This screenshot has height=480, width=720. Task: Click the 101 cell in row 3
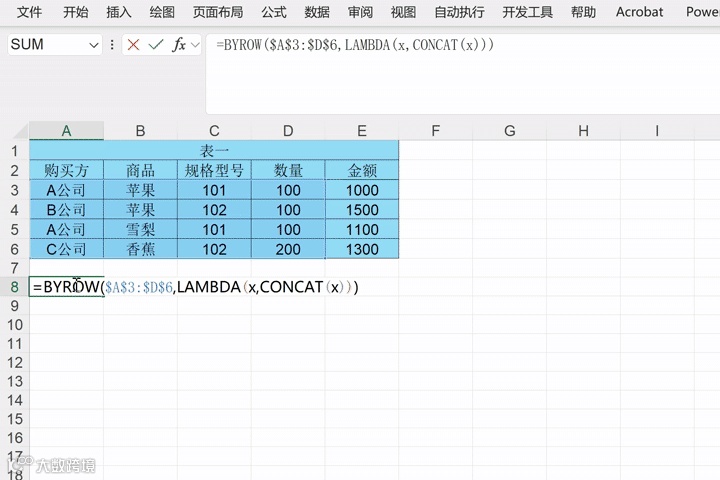pyautogui.click(x=214, y=190)
